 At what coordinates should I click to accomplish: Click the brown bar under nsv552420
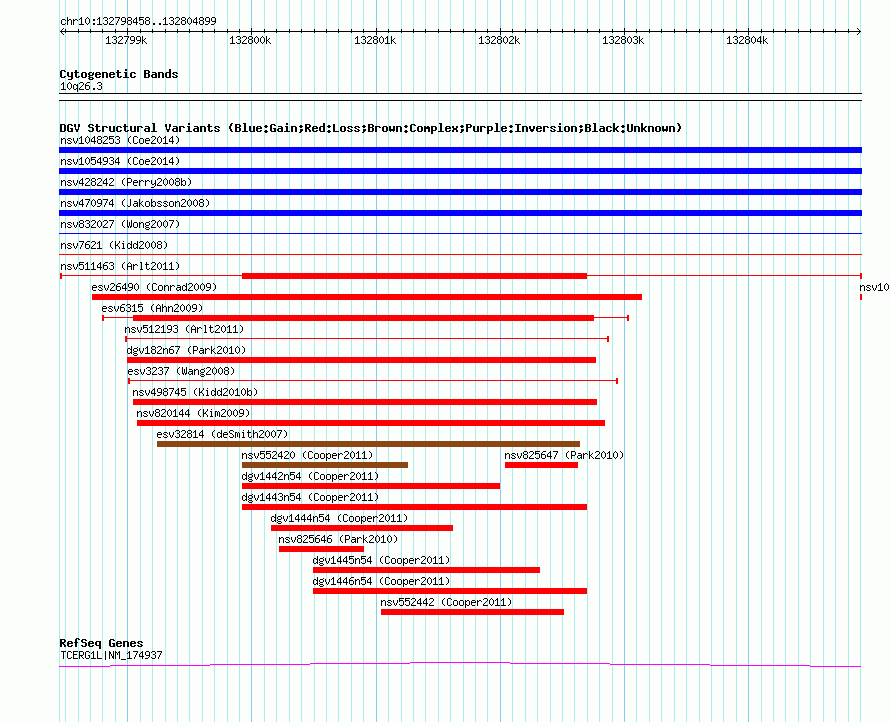pos(325,465)
